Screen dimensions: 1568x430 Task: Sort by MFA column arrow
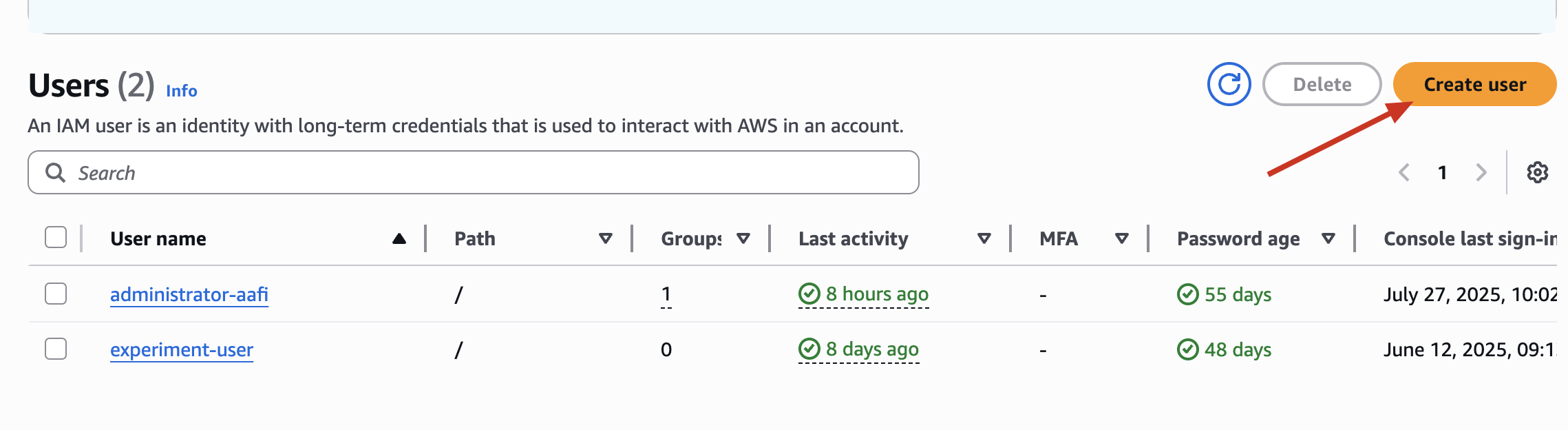click(x=1122, y=238)
